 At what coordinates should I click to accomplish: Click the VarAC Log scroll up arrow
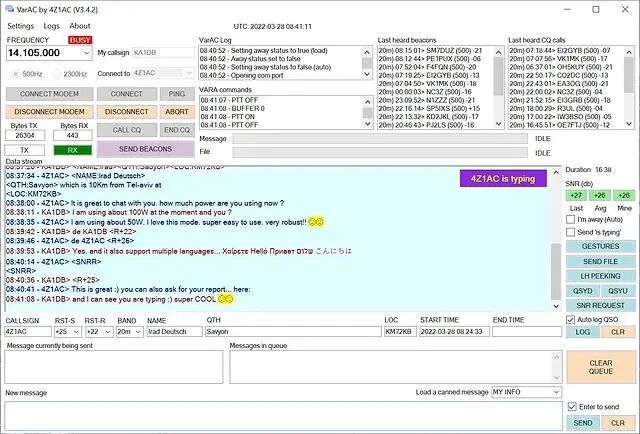click(x=367, y=52)
